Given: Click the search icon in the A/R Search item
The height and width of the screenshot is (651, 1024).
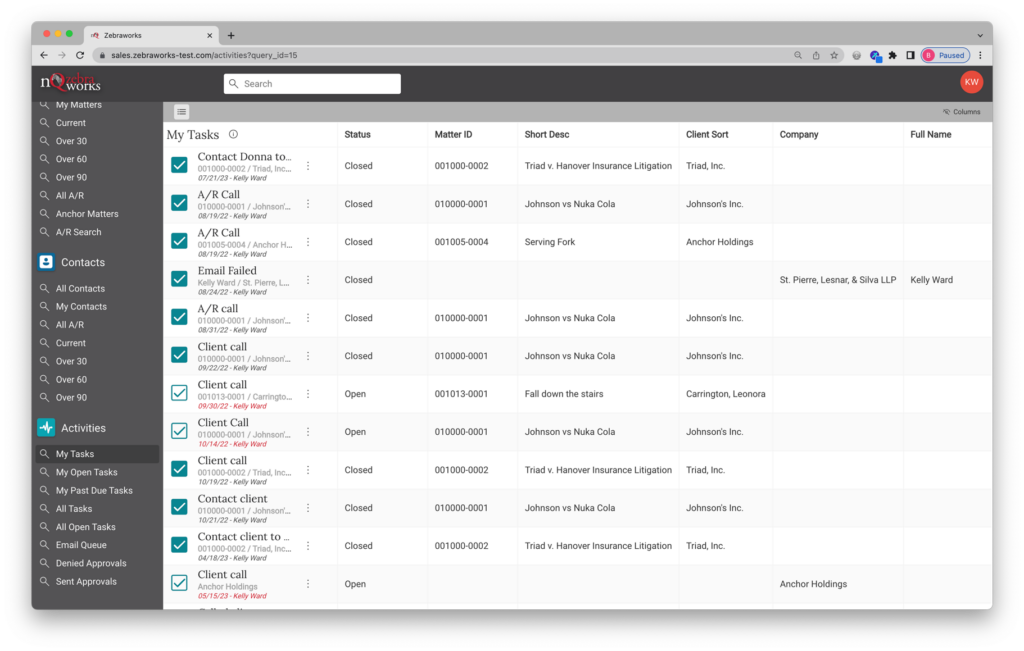Looking at the screenshot, I should 44,231.
